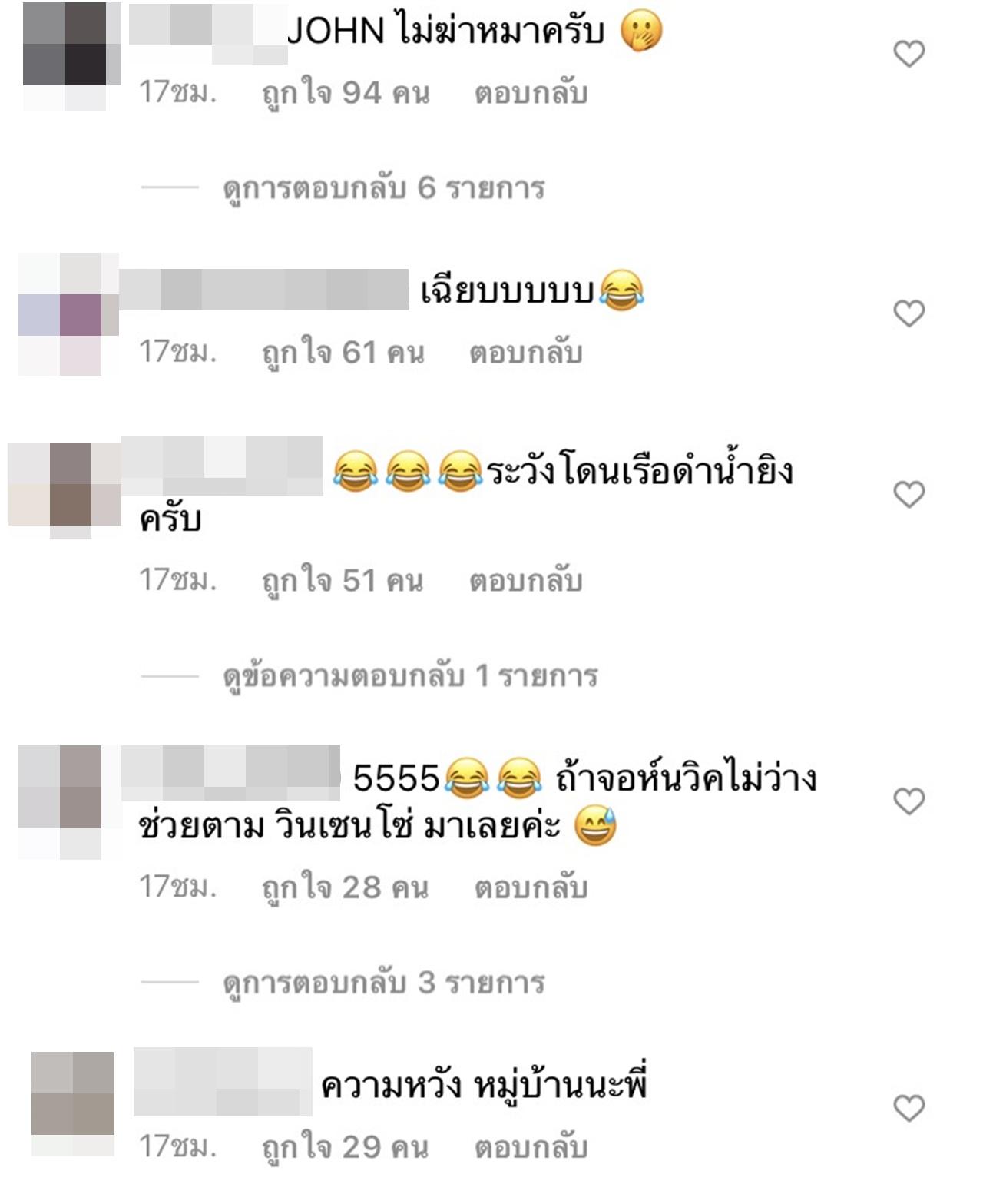Expand ดูข้อความตอบกลับ 1 รายการ
Screen dimensions: 983x1204
pyautogui.click(x=410, y=676)
